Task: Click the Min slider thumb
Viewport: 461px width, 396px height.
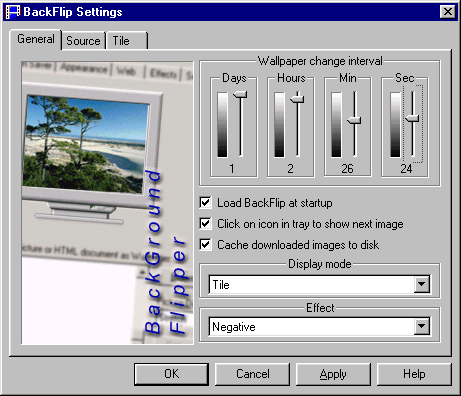Action: 354,120
